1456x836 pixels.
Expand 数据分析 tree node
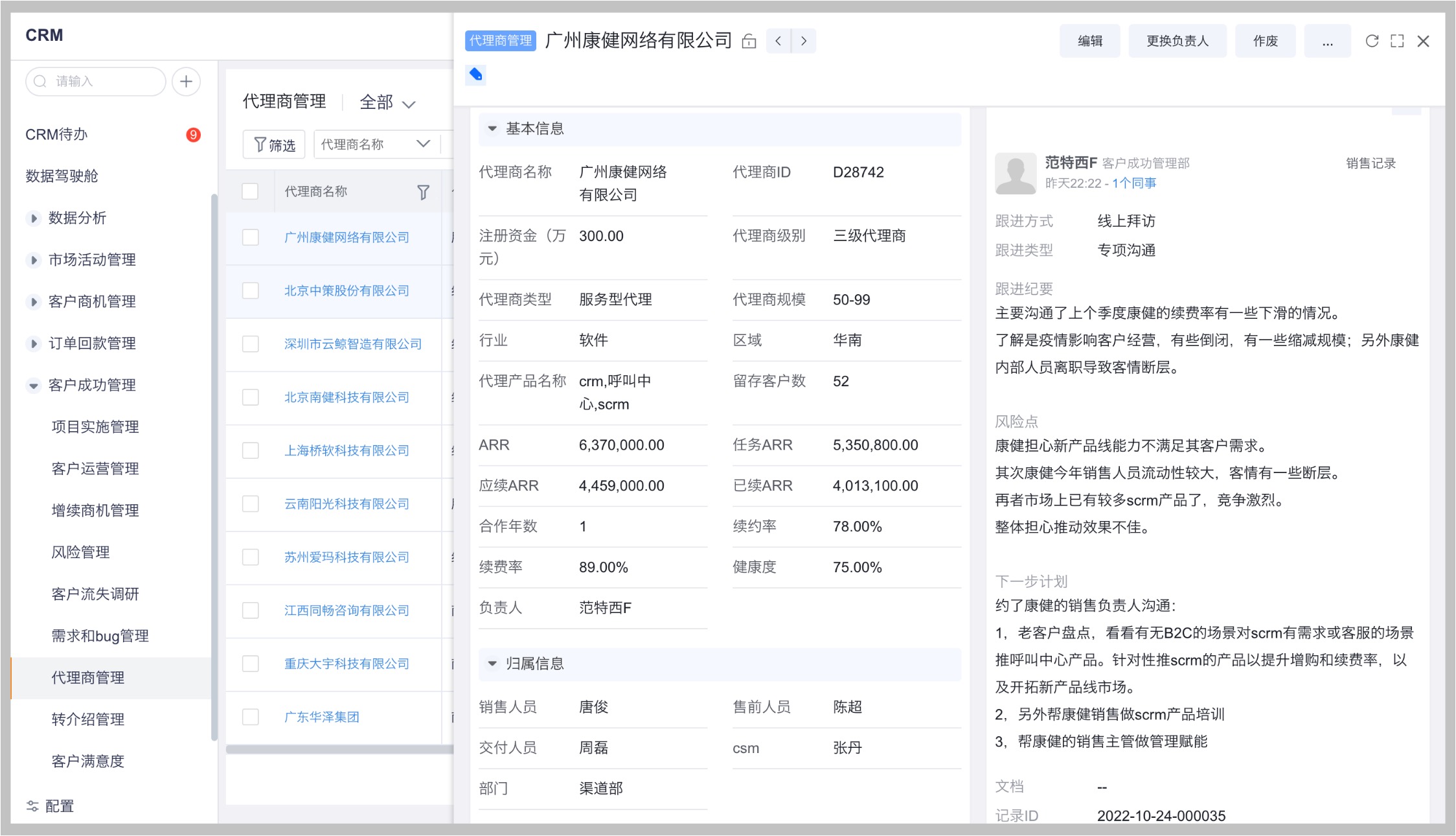pos(33,218)
